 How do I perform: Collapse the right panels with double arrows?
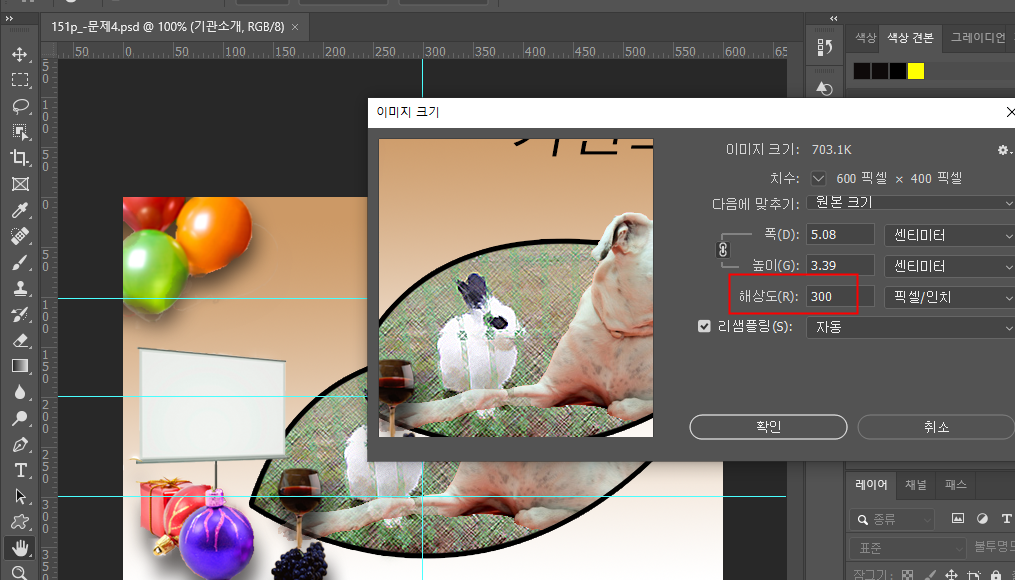(x=834, y=19)
